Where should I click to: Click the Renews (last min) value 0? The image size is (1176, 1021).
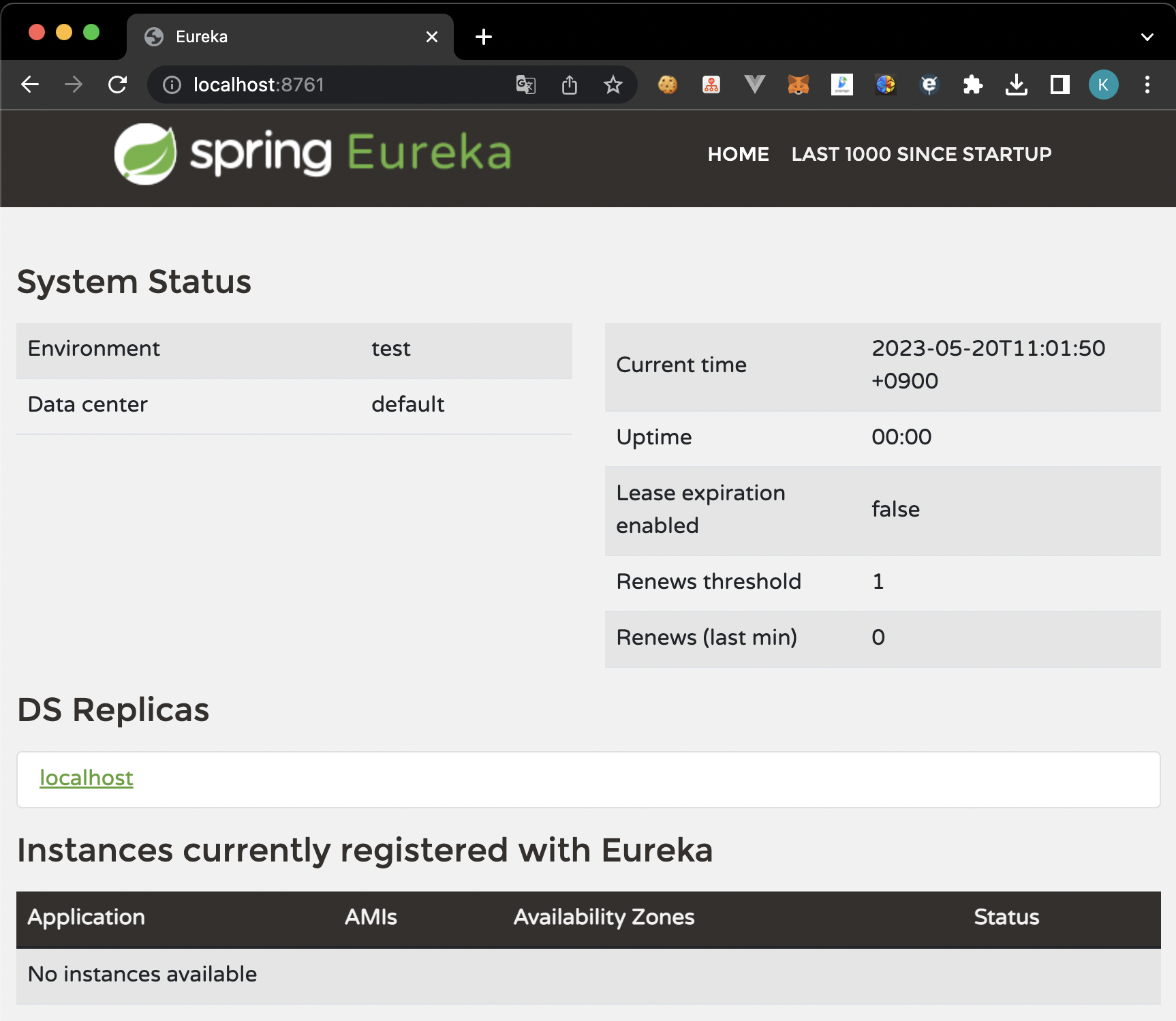coord(878,637)
